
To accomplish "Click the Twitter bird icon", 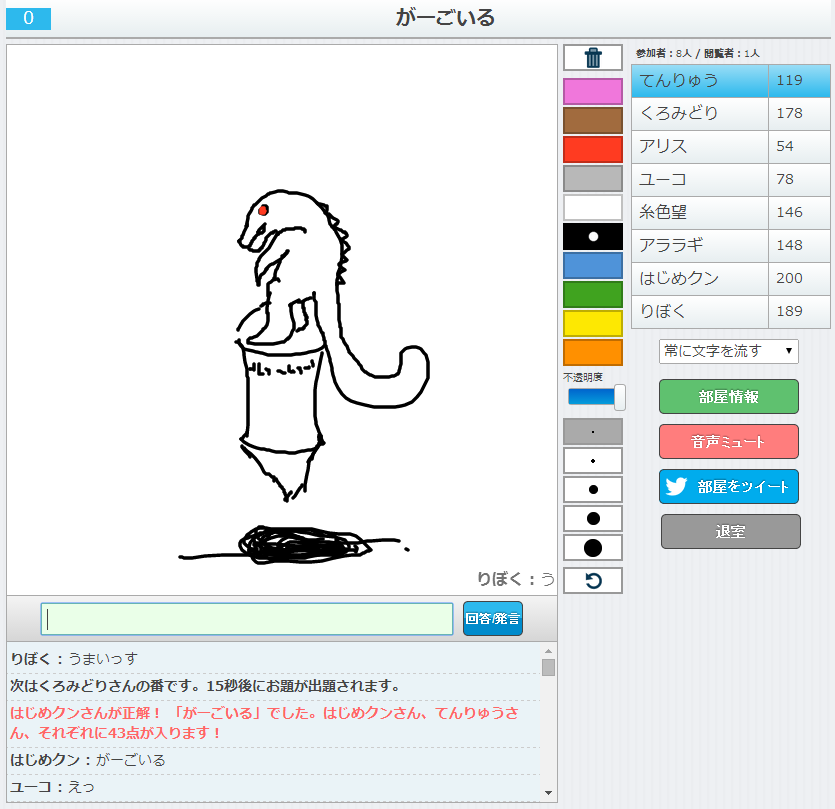I will [676, 486].
